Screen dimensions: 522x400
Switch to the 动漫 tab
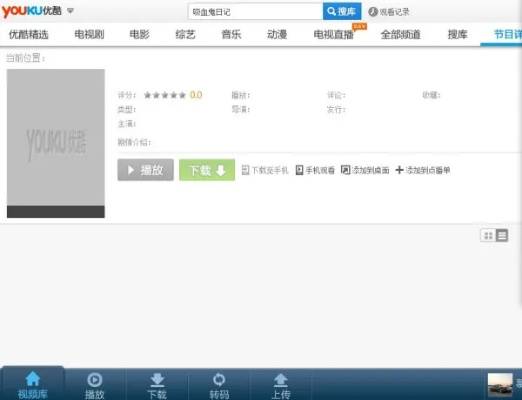point(277,34)
